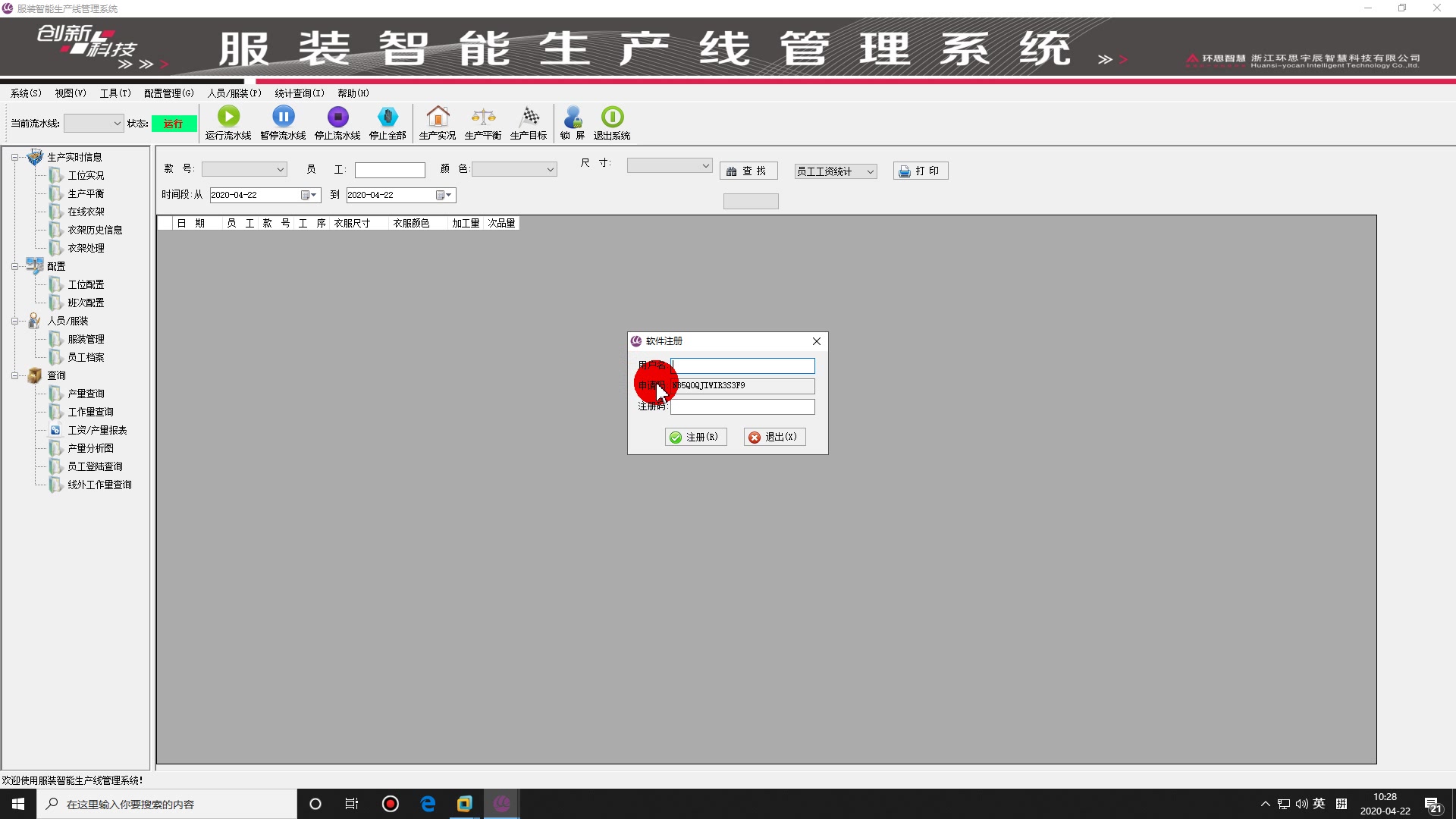The image size is (1456, 819).
Task: Select 生产平衡 tree entry
Action: click(86, 193)
